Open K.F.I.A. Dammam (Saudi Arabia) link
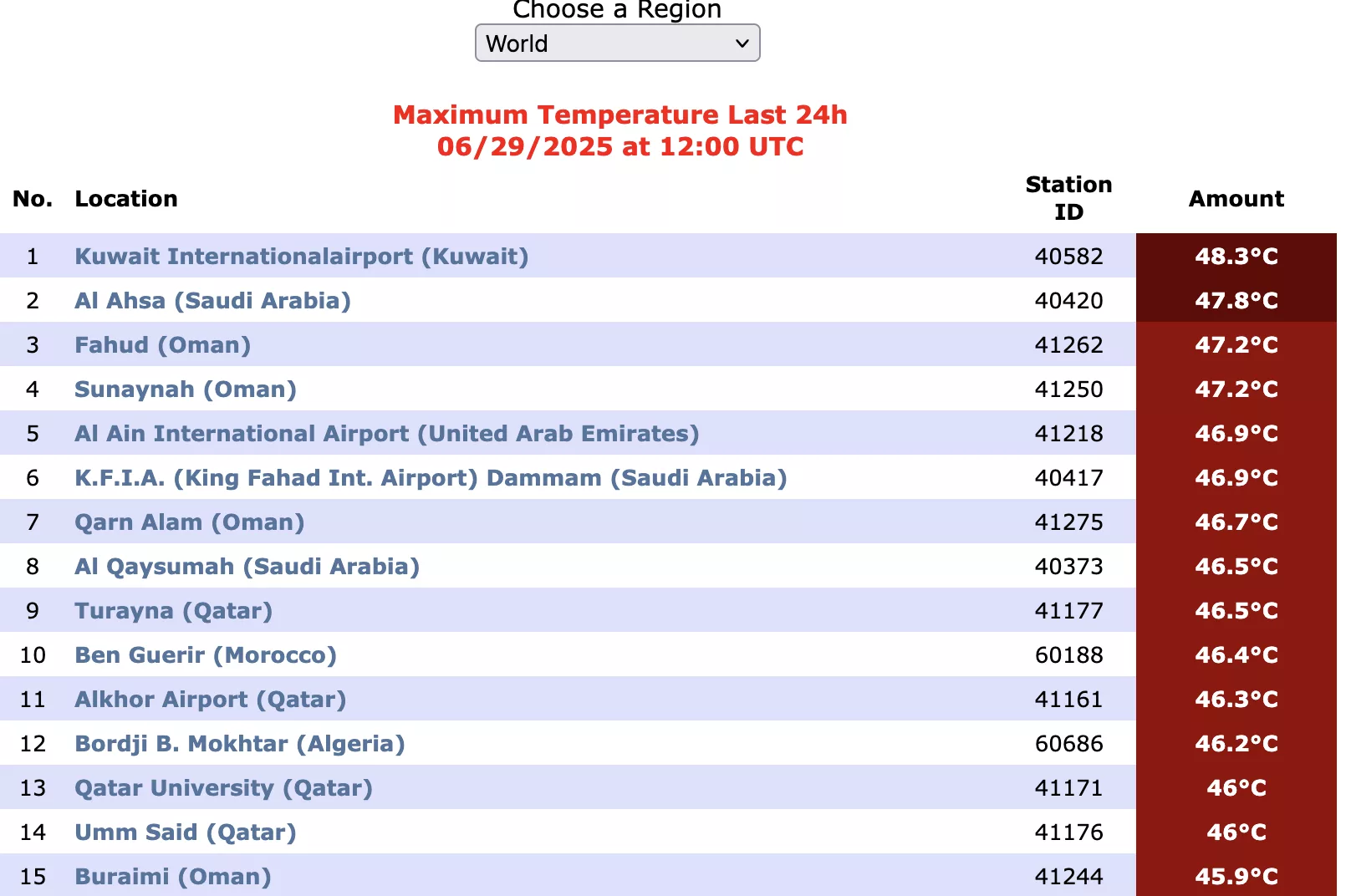Viewport: 1346px width, 896px height. point(431,477)
